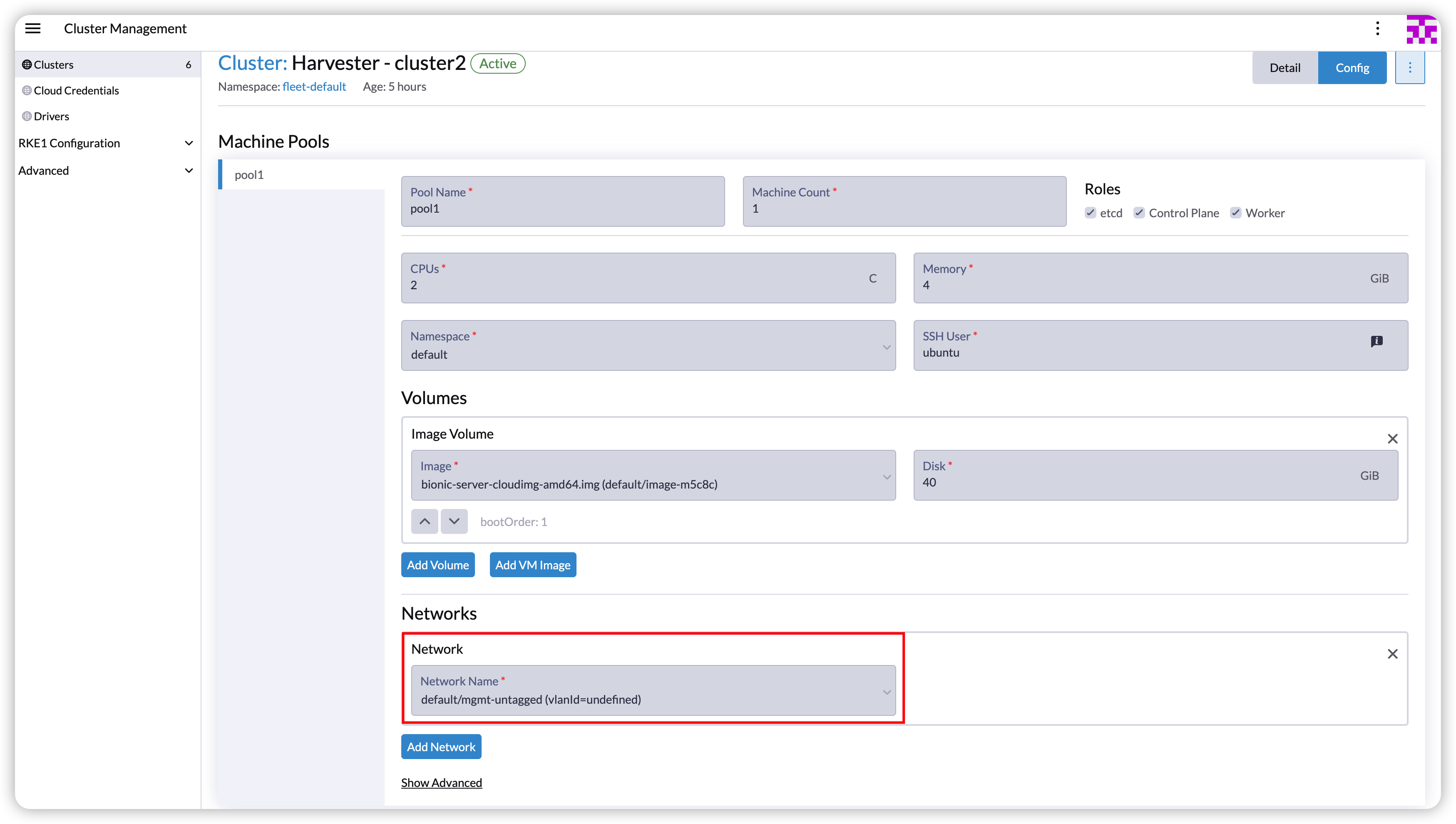The width and height of the screenshot is (1456, 824).
Task: Click the Pool Name input field
Action: click(562, 201)
